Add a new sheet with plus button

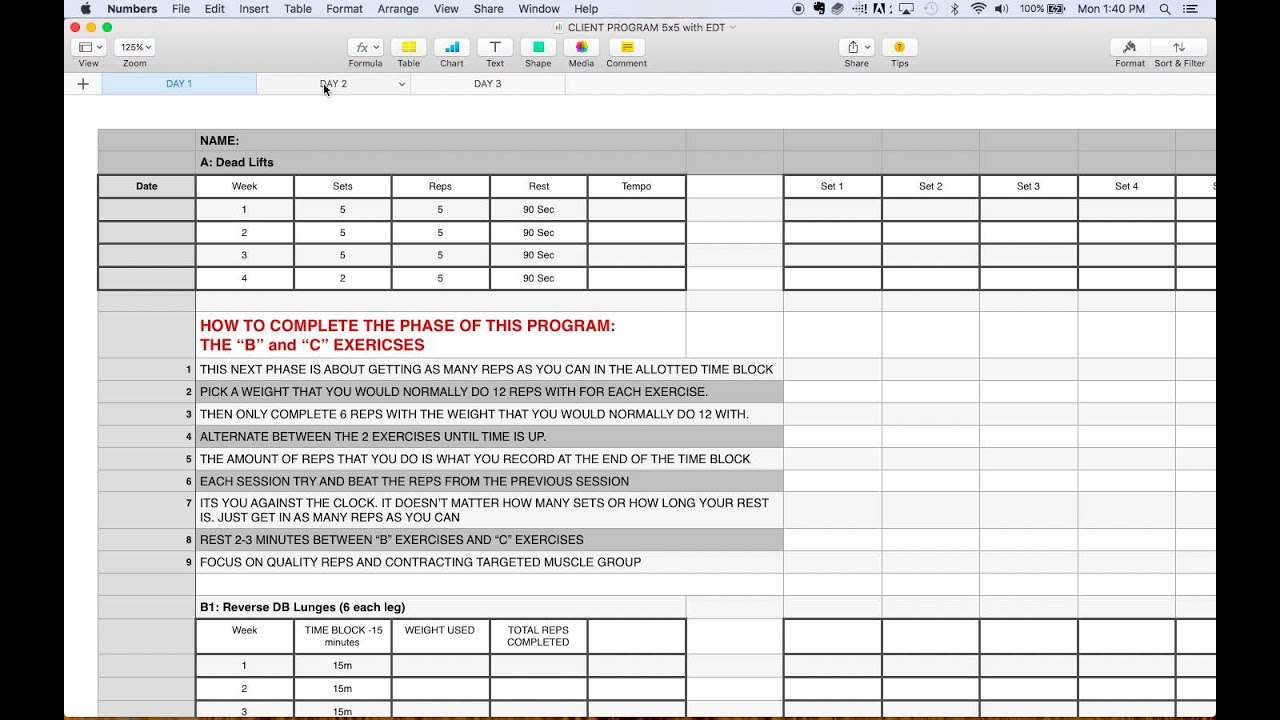pos(83,84)
